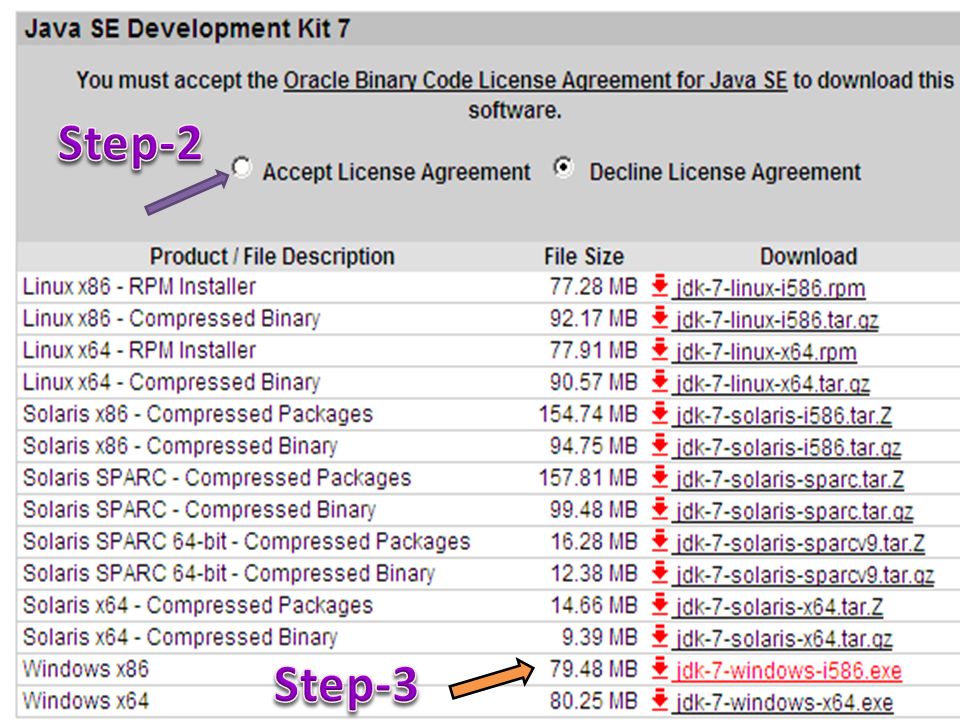Click the Linux x86 - Compressed Binary text
This screenshot has height=720, width=960.
click(171, 318)
